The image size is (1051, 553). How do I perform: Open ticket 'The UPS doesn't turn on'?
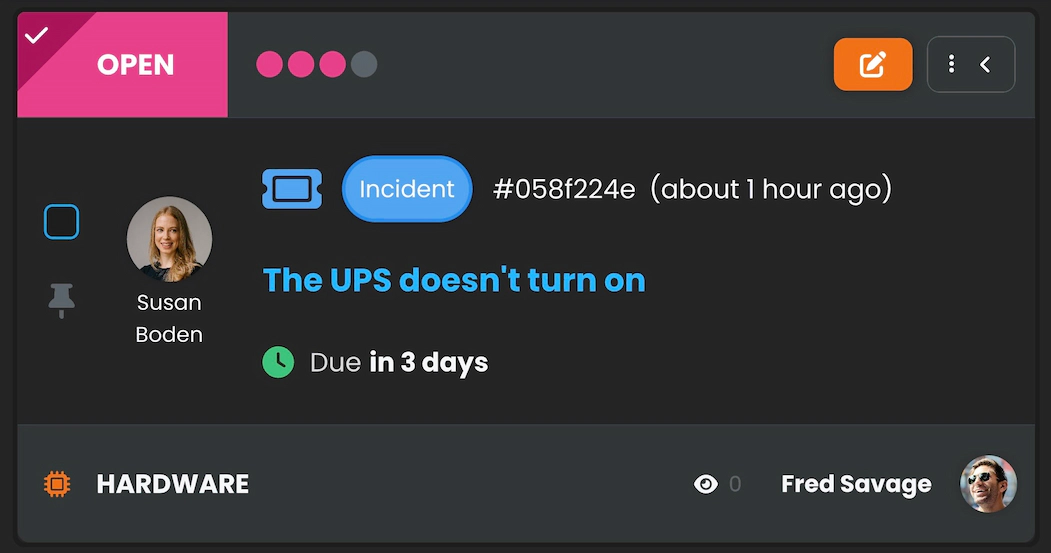coord(454,280)
